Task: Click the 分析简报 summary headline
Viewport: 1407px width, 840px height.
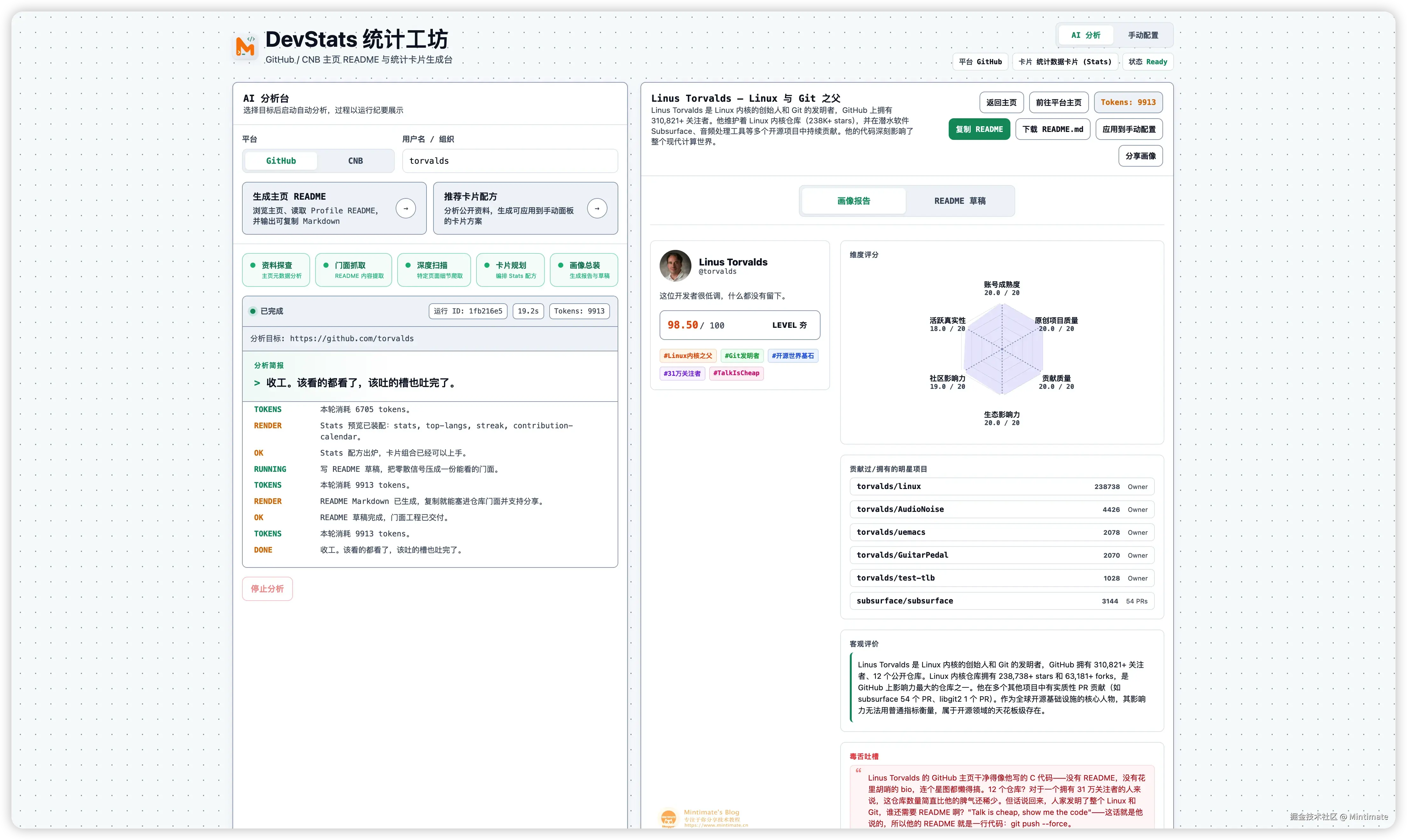Action: coord(361,382)
